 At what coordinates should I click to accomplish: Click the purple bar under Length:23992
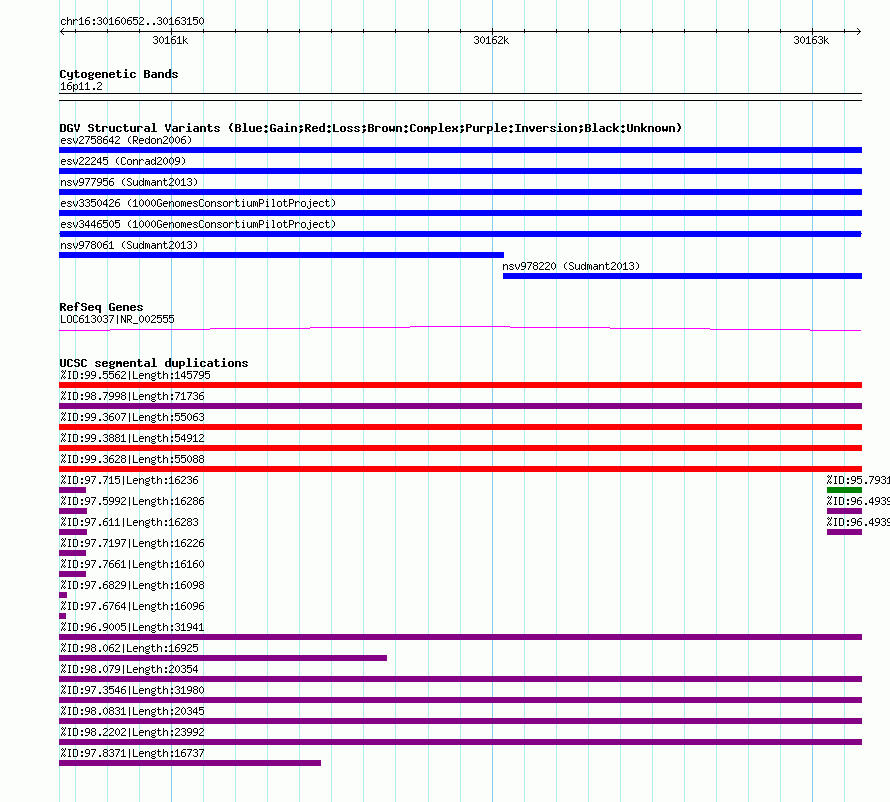460,742
